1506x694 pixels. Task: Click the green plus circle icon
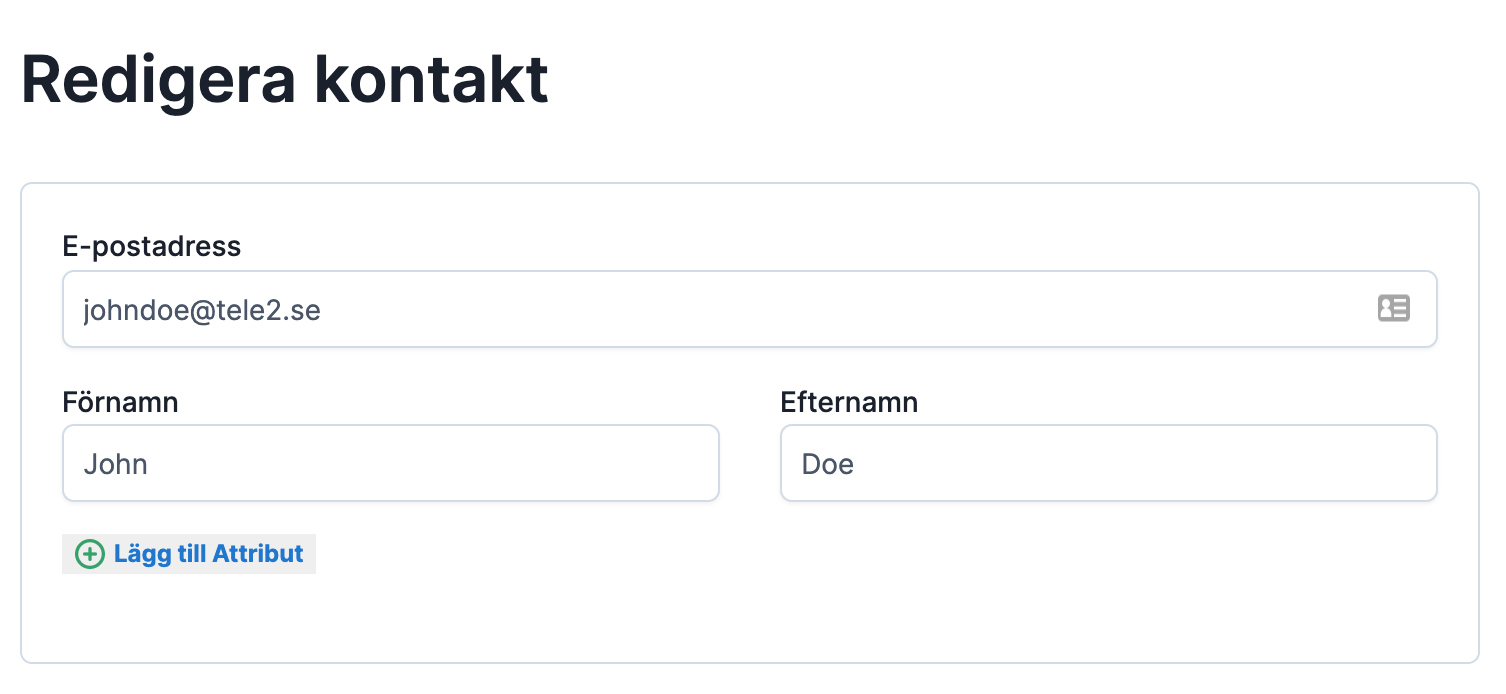90,554
